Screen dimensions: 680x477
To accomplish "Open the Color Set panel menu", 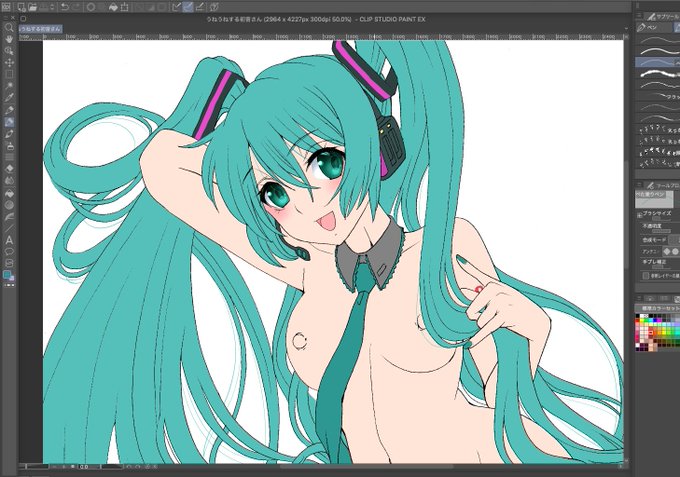I will click(x=639, y=298).
